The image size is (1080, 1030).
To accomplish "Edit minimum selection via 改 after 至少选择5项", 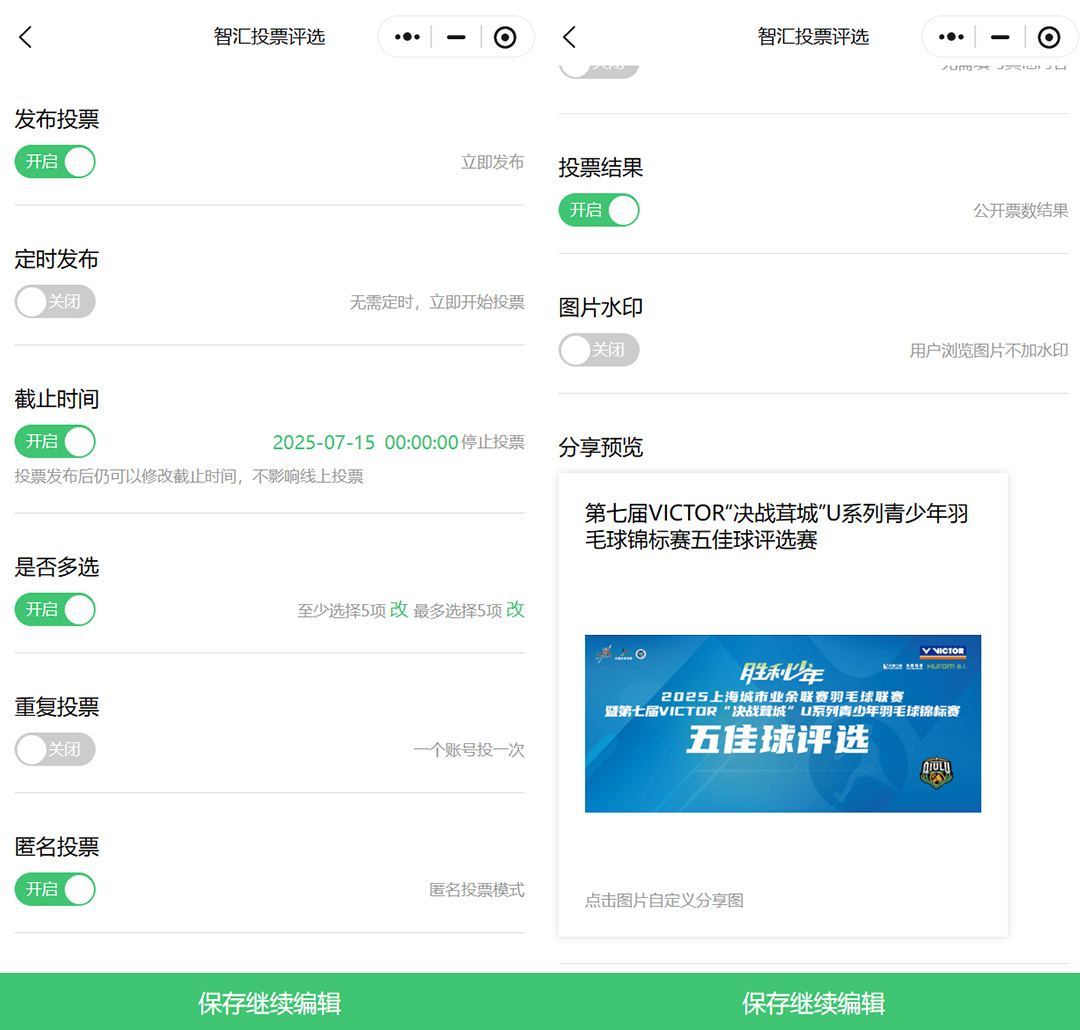I will (x=399, y=610).
